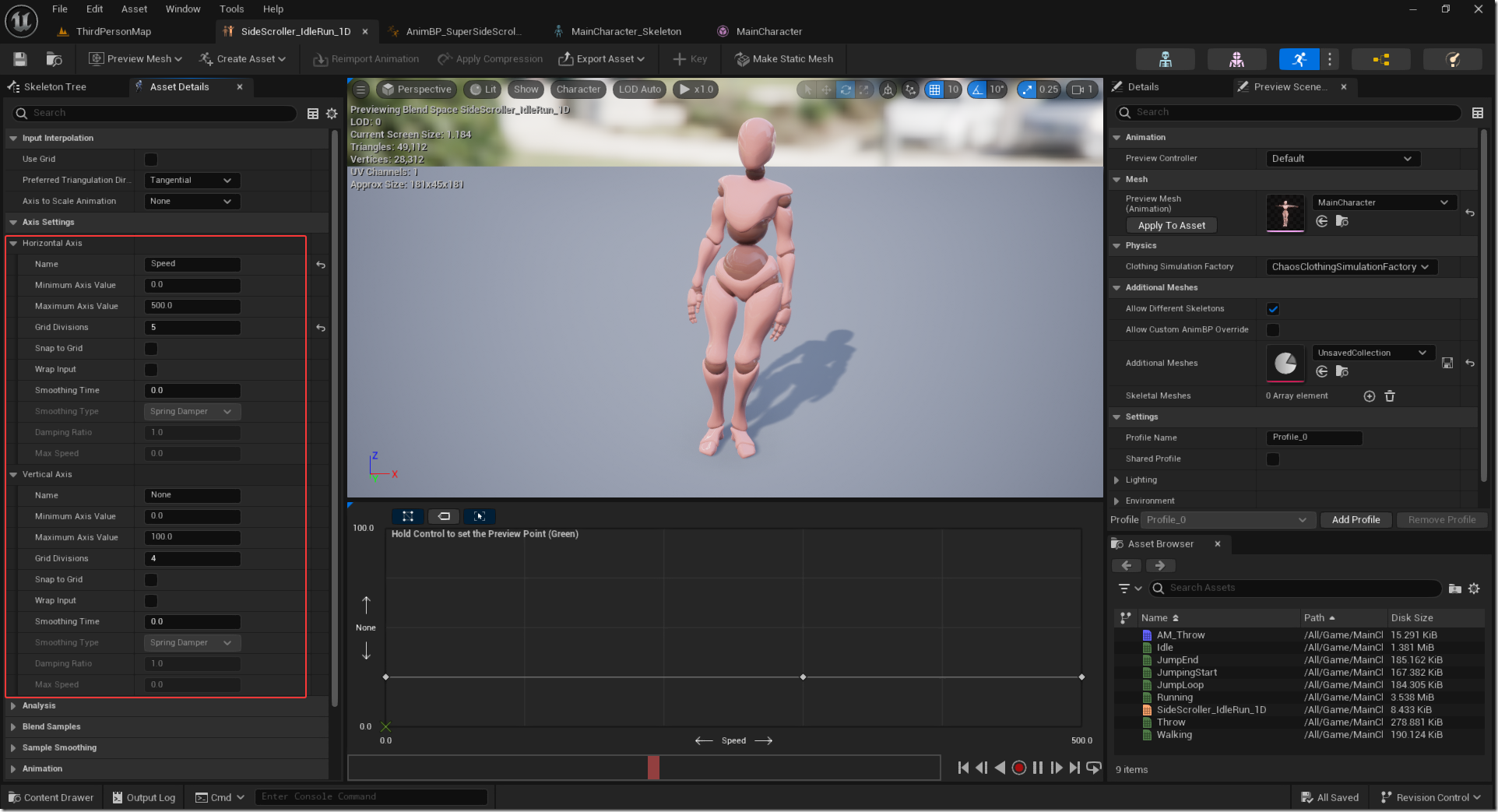This screenshot has width=1498, height=812.
Task: Save the Additional Meshes collection
Action: [1447, 363]
